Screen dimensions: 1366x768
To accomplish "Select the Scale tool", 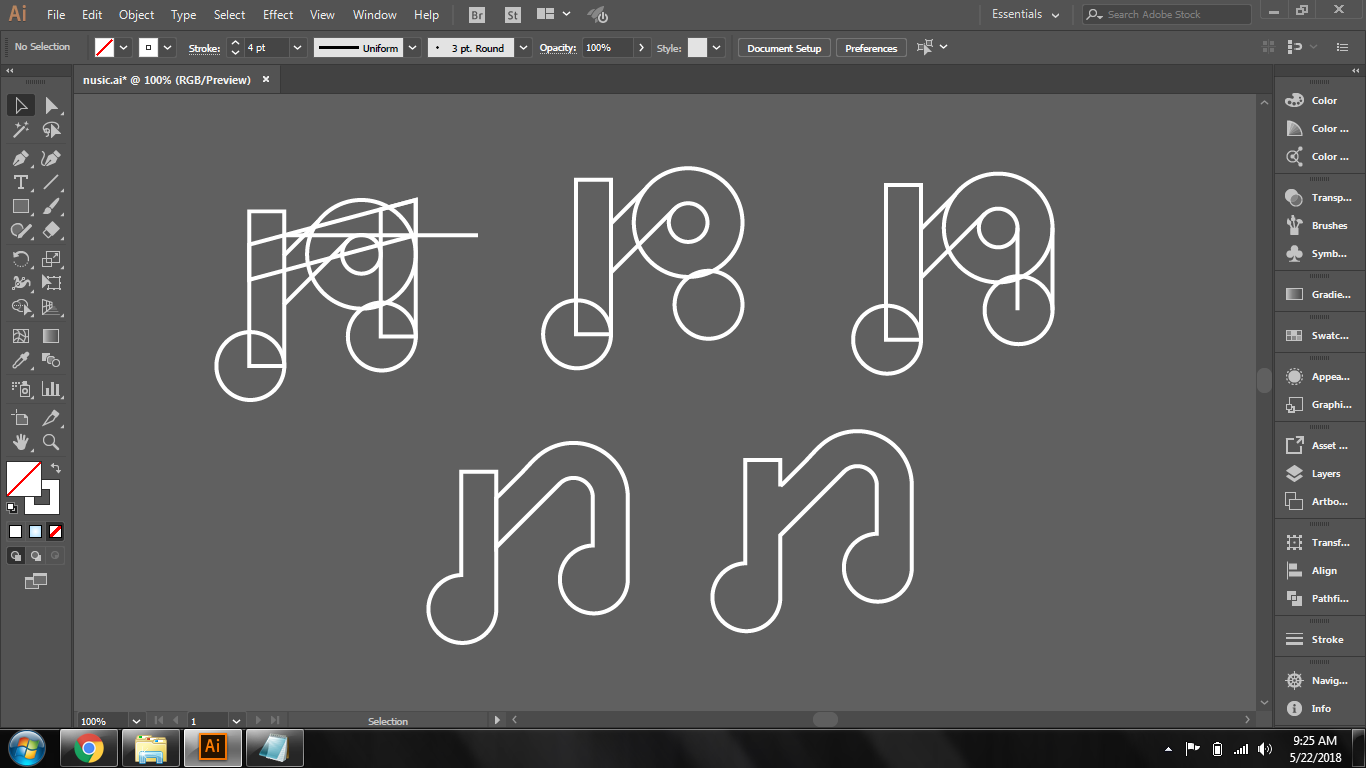I will coord(51,259).
